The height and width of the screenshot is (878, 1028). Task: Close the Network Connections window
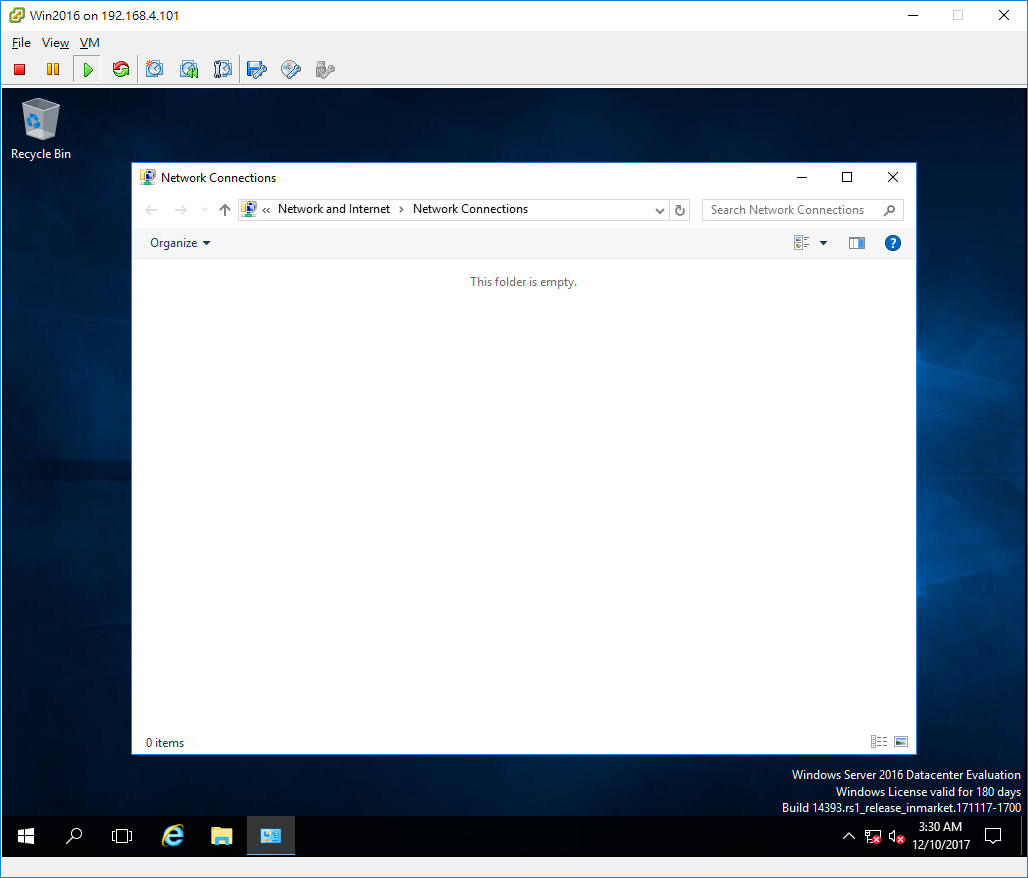(x=893, y=178)
